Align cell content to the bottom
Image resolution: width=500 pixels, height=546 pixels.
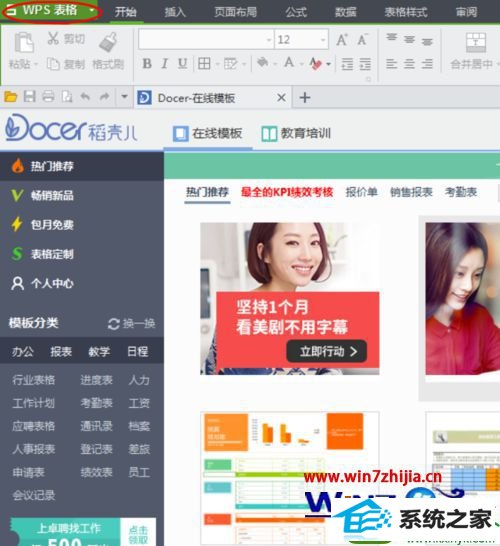click(427, 42)
